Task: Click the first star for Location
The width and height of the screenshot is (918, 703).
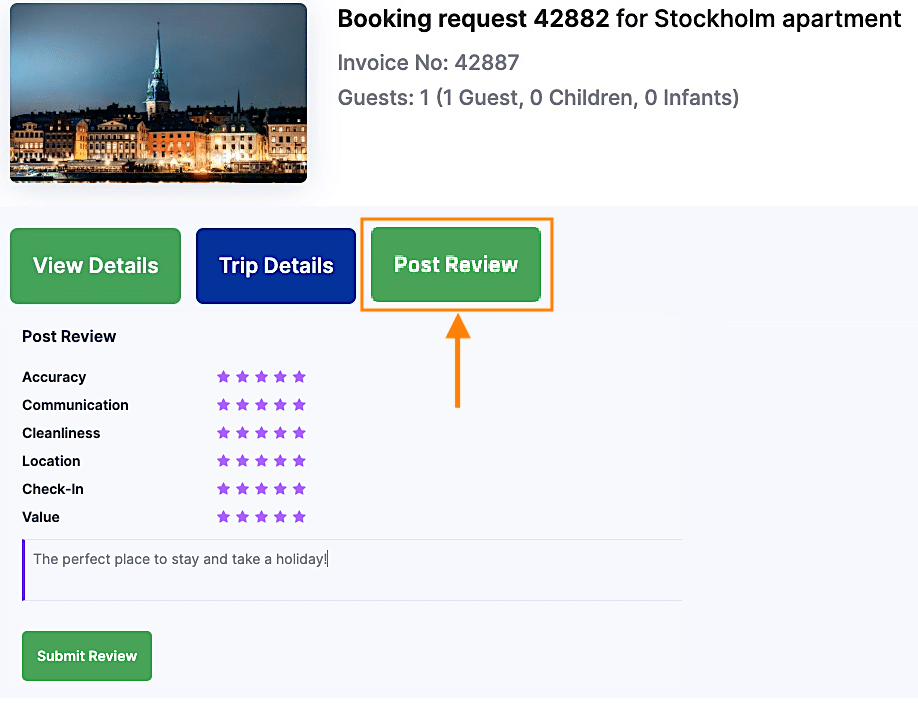Action: [x=223, y=461]
